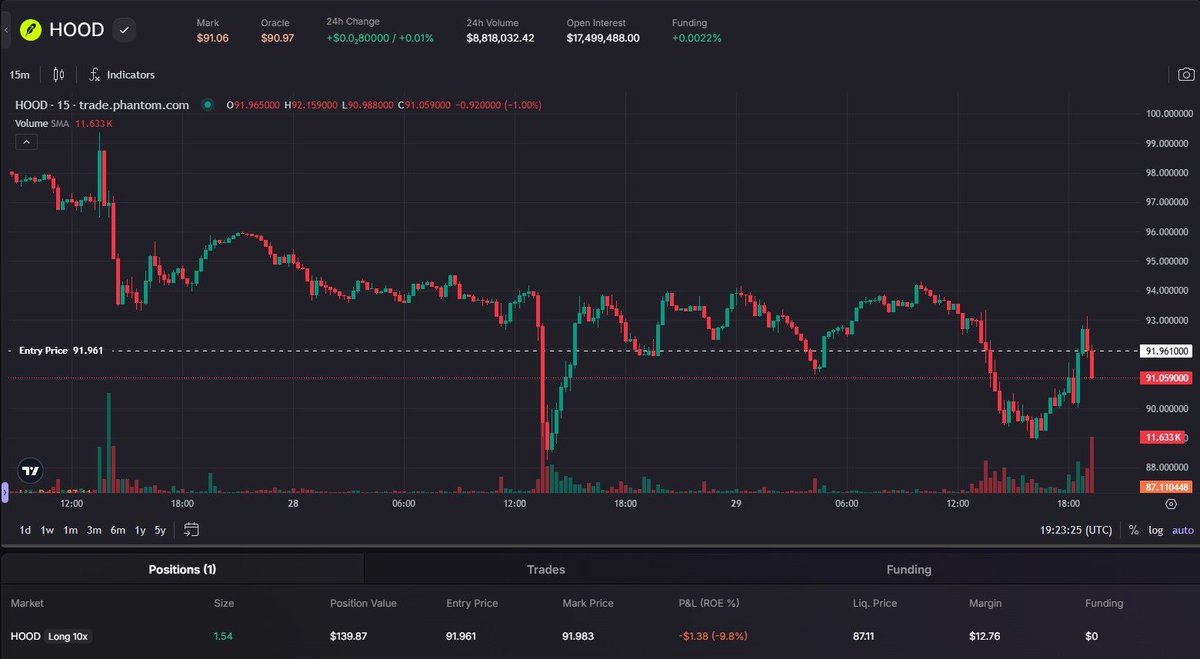The height and width of the screenshot is (659, 1200).
Task: Set chart range to 1y
Action: [140, 530]
